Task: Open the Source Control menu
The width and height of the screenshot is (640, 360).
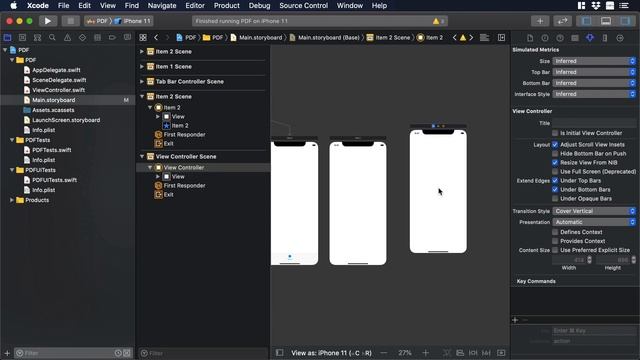Action: click(303, 6)
